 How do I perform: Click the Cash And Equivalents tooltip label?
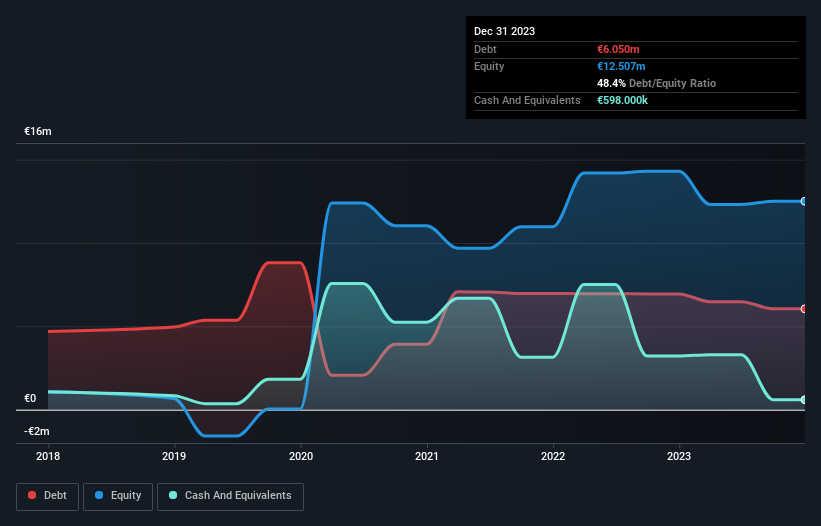(527, 100)
